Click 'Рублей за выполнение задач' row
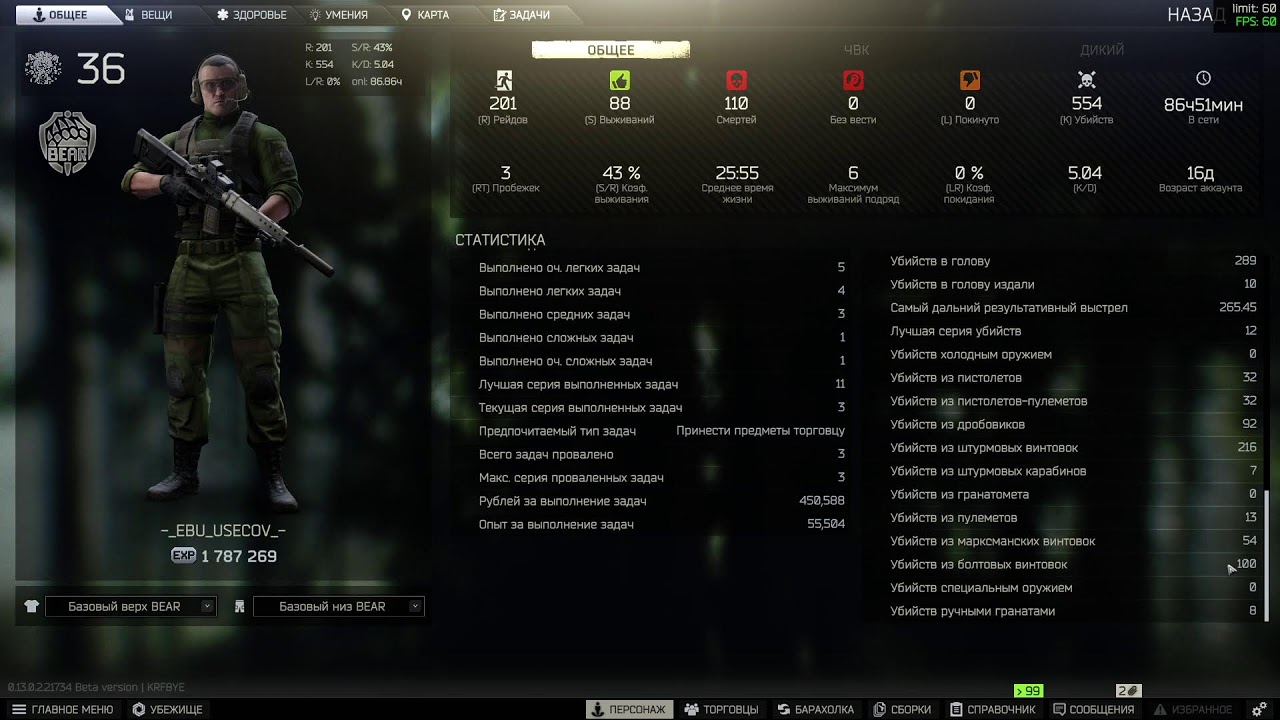 (x=662, y=501)
